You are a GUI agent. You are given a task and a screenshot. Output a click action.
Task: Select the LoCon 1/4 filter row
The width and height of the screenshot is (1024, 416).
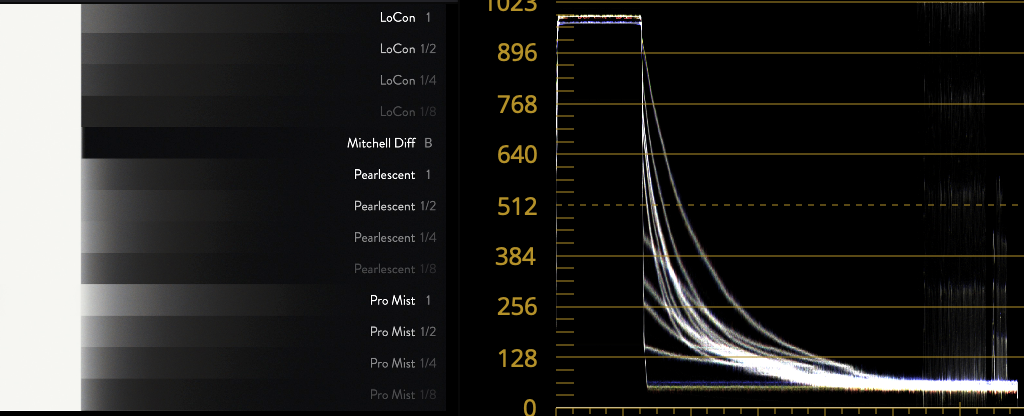pos(264,80)
